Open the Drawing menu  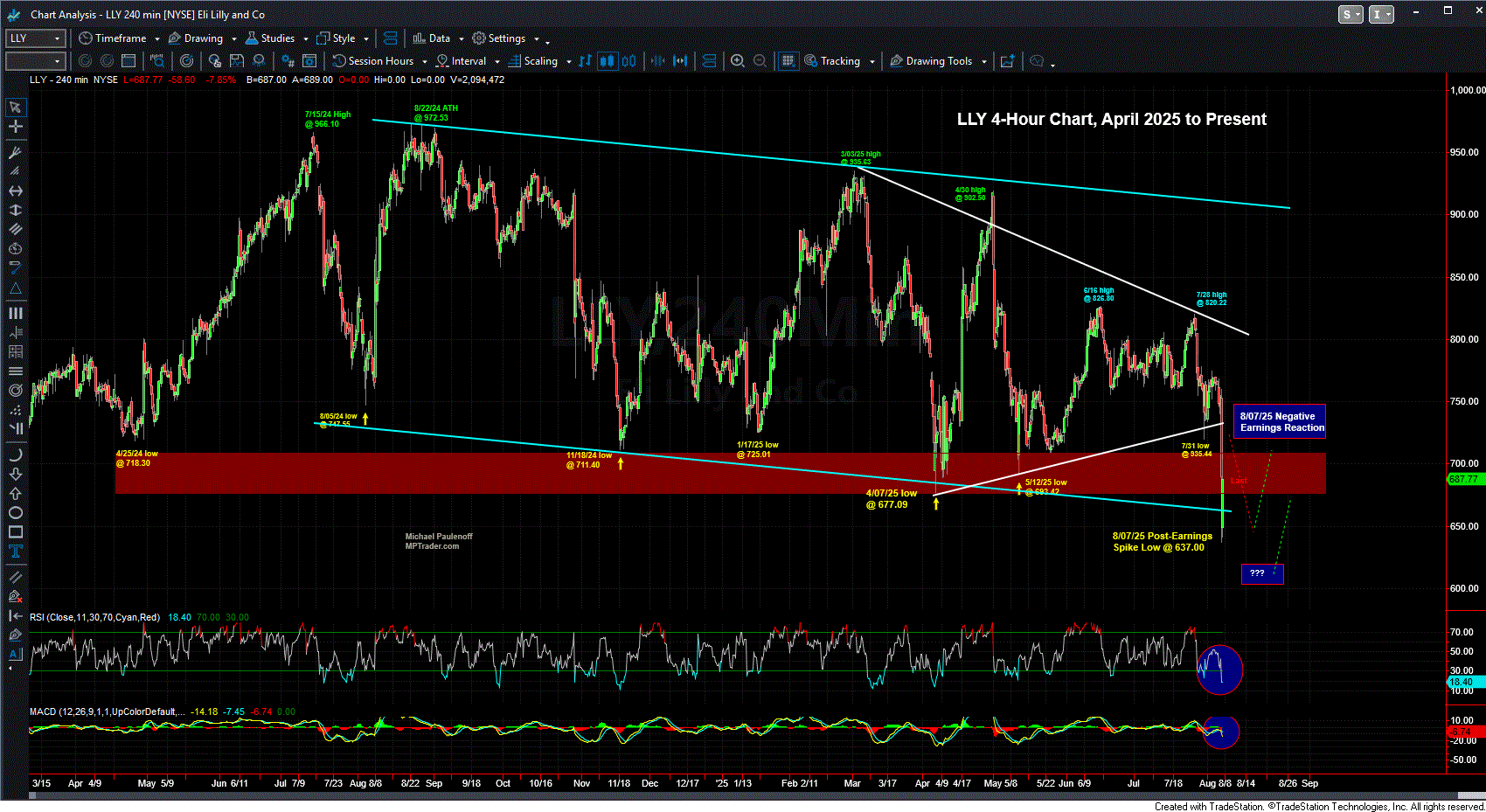pos(195,38)
